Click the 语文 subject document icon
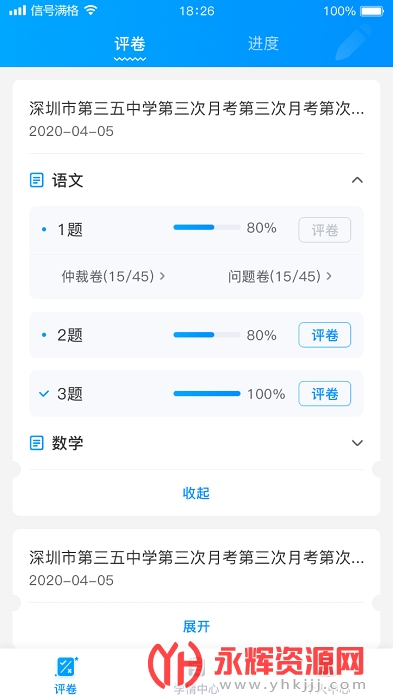 [37, 180]
